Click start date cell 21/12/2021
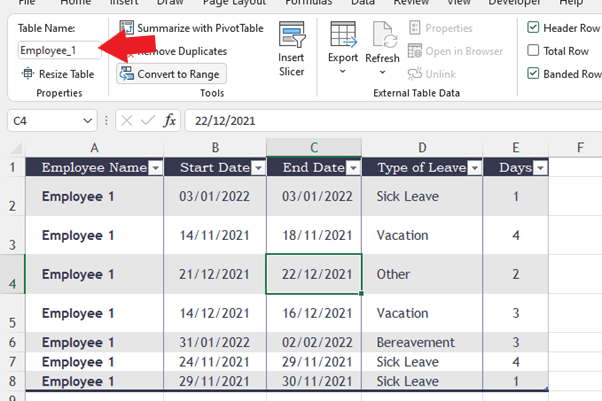Screen dimensions: 602x401 [x=215, y=274]
